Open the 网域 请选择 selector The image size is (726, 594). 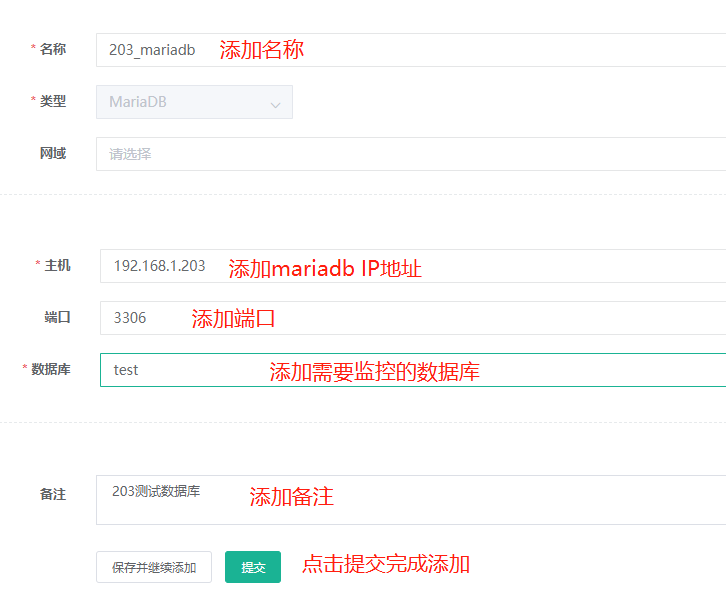[411, 154]
